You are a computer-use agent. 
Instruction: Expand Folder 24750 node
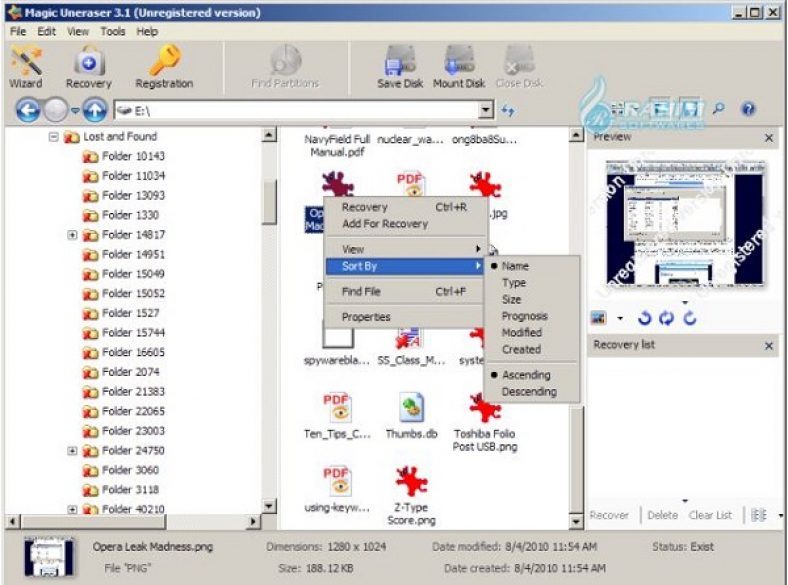tap(72, 451)
